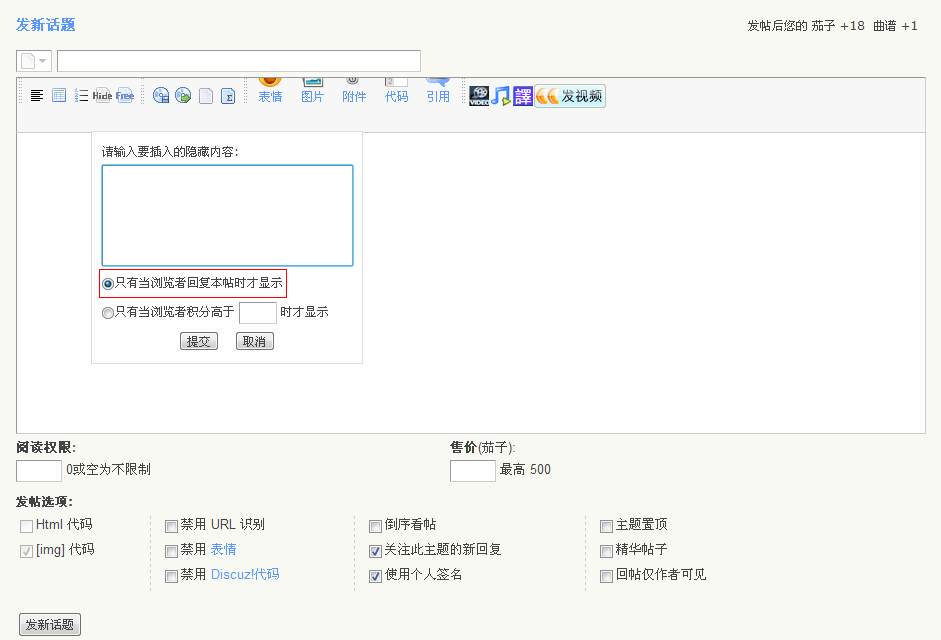This screenshot has height=640, width=941.
Task: Select 只有当浏览者积分高于 radio option
Action: point(107,313)
